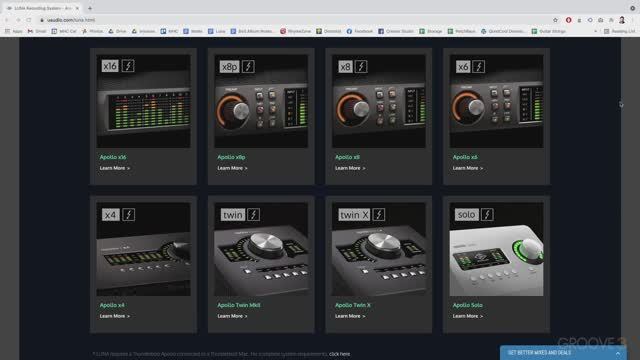
Task: Bookmark this page with star icon
Action: click(555, 20)
